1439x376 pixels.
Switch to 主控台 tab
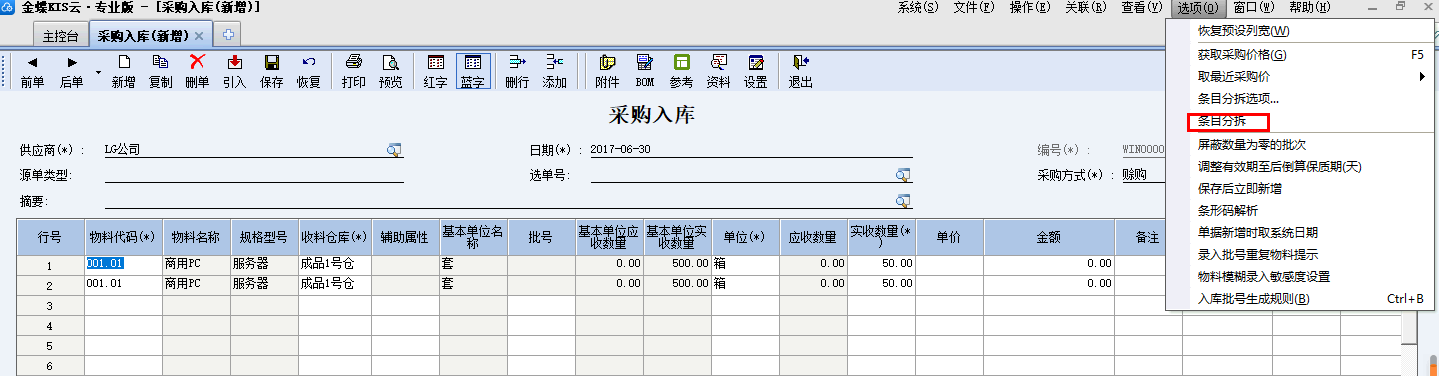point(61,35)
